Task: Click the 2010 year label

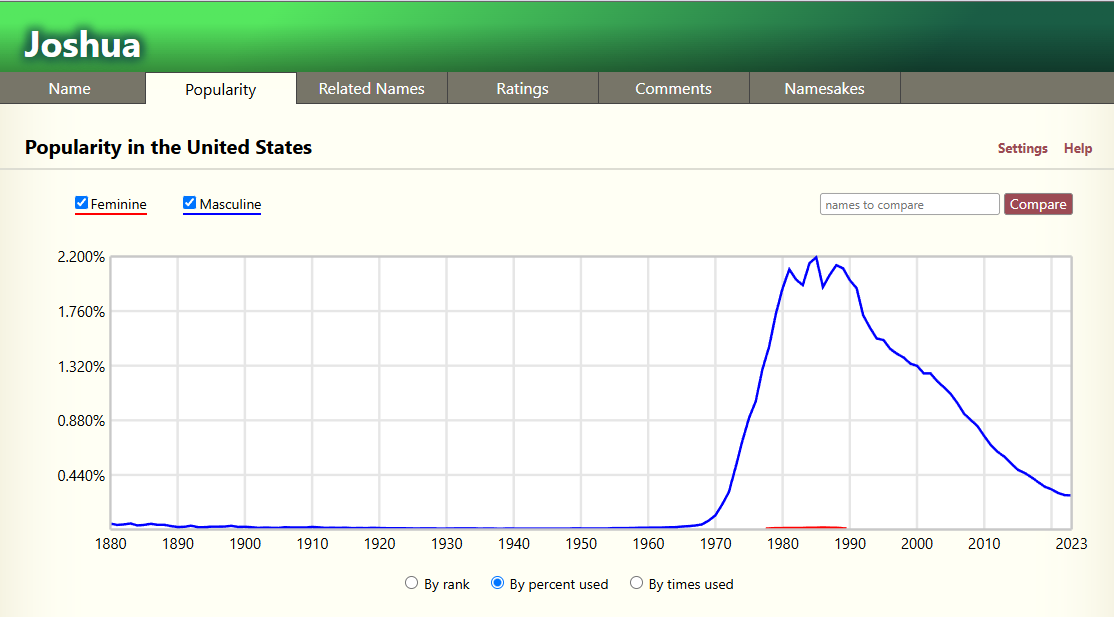Action: point(984,544)
